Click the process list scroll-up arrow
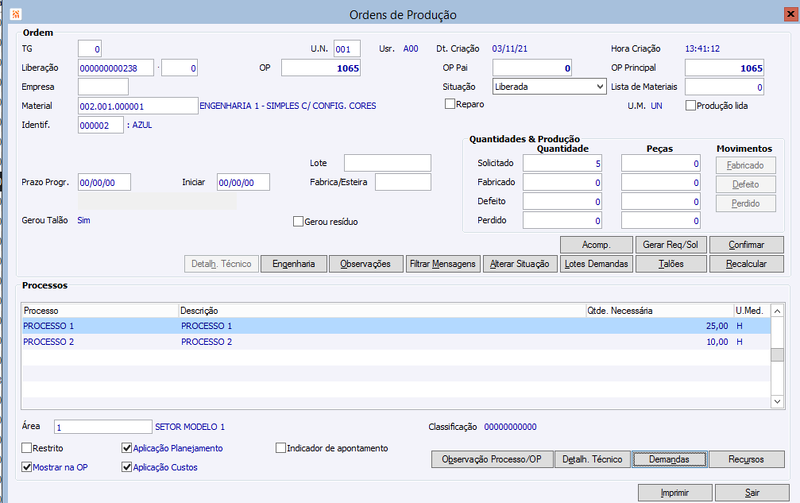800x503 pixels. [777, 311]
